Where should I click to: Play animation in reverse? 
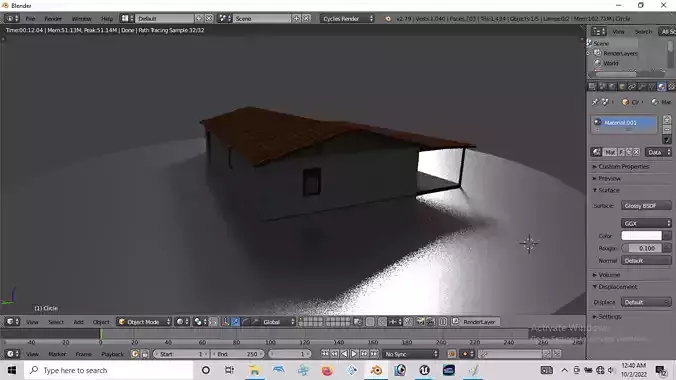[344, 354]
